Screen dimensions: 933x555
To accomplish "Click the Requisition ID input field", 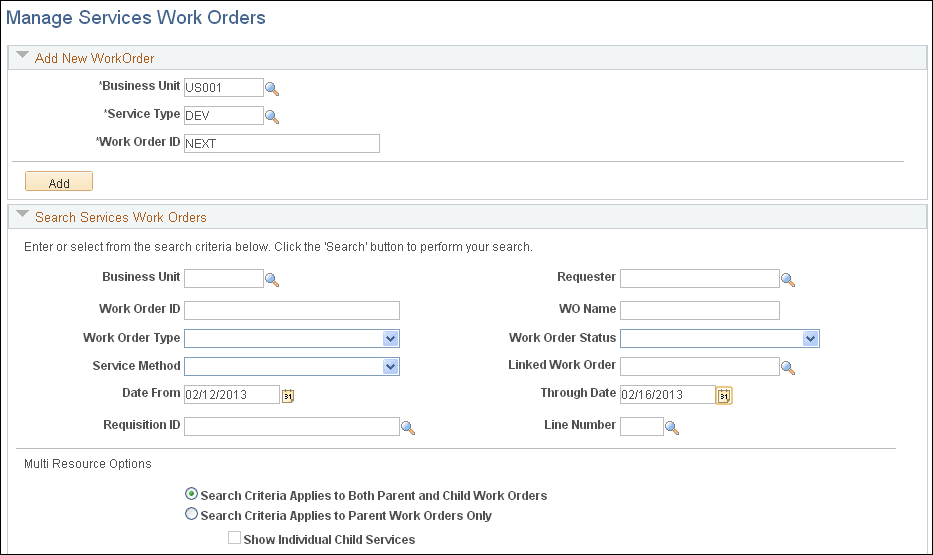I will [x=292, y=427].
